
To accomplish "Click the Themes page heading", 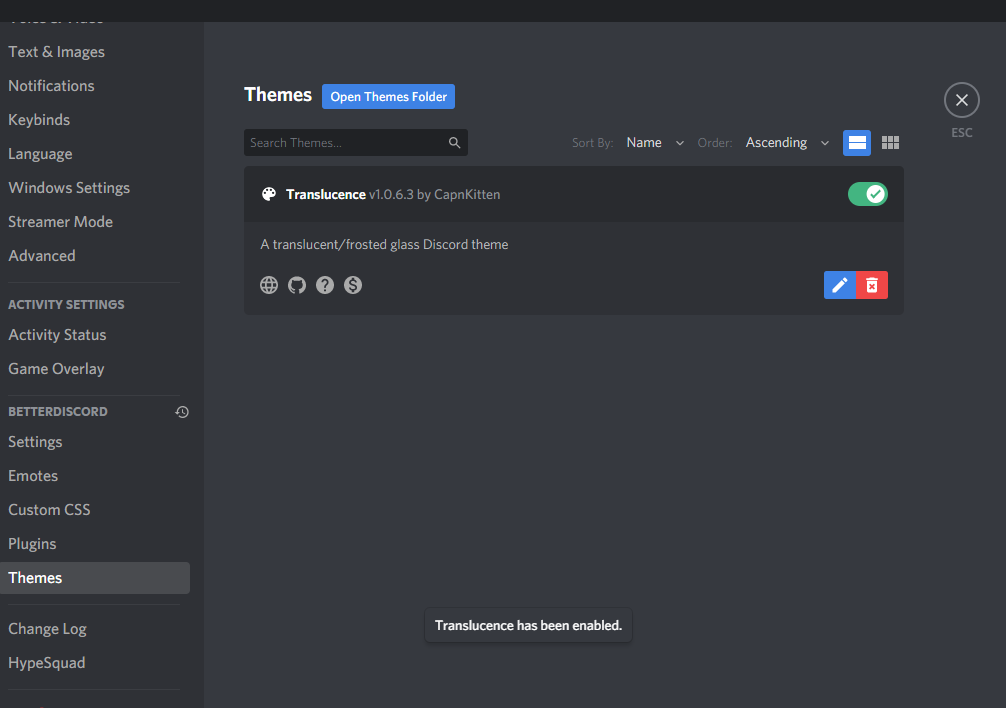I will point(278,95).
